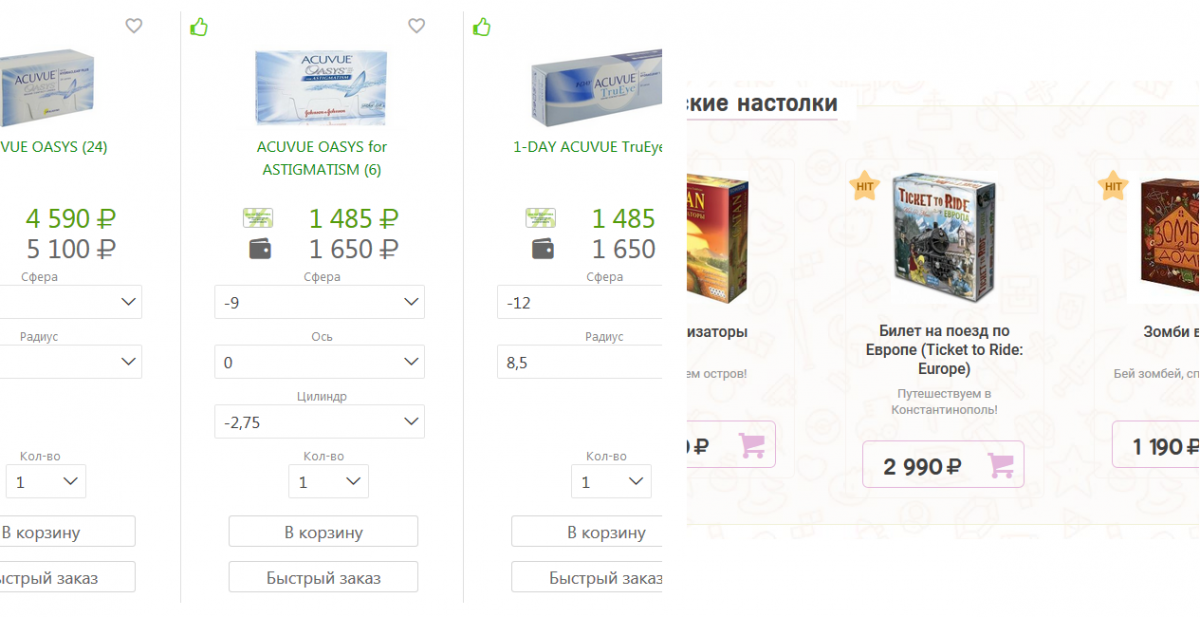Click the HIT star badge on Ticket to Ride
The width and height of the screenshot is (1200, 617).
[x=865, y=185]
